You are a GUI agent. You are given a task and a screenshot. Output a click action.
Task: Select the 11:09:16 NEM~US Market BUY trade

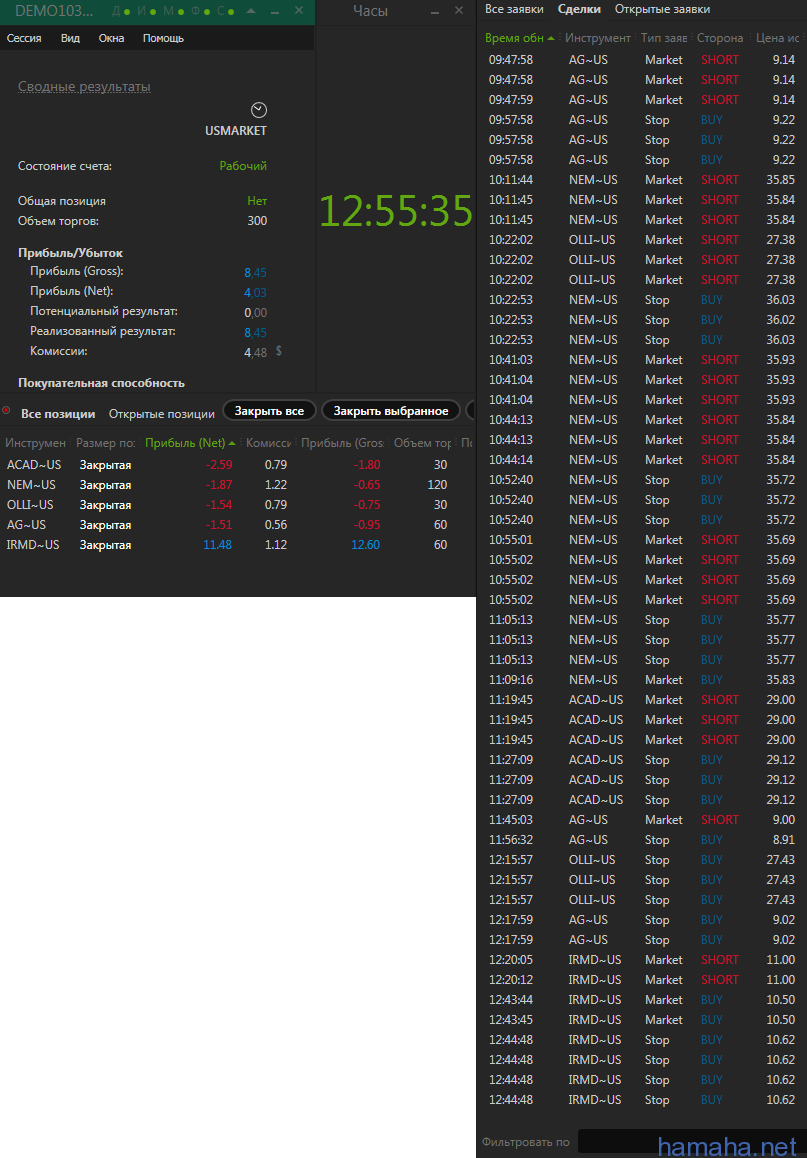tap(642, 680)
